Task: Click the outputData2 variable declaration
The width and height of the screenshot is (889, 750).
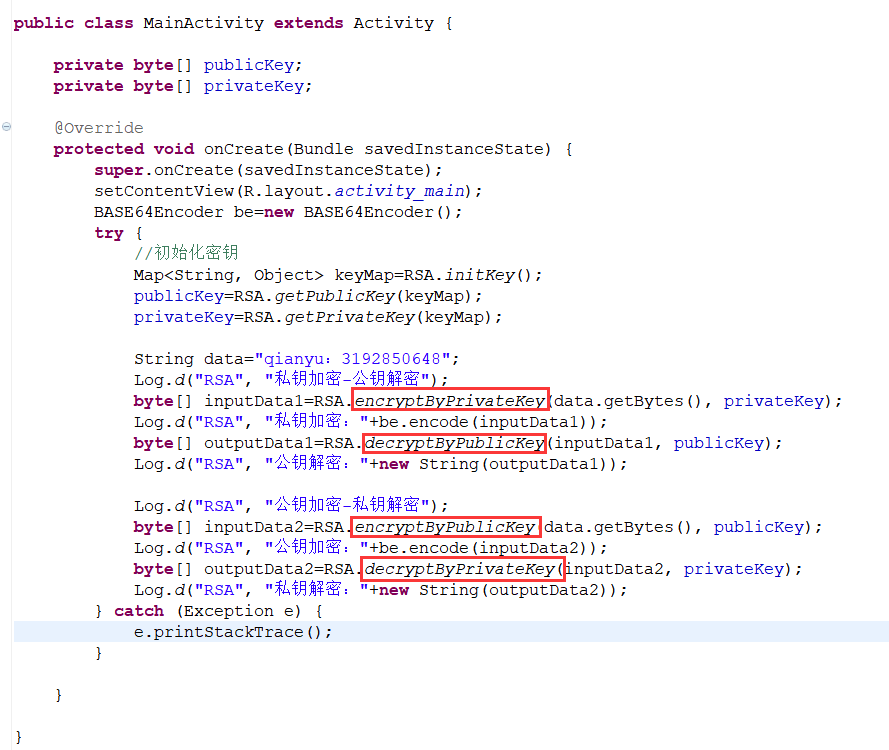Action: (259, 569)
